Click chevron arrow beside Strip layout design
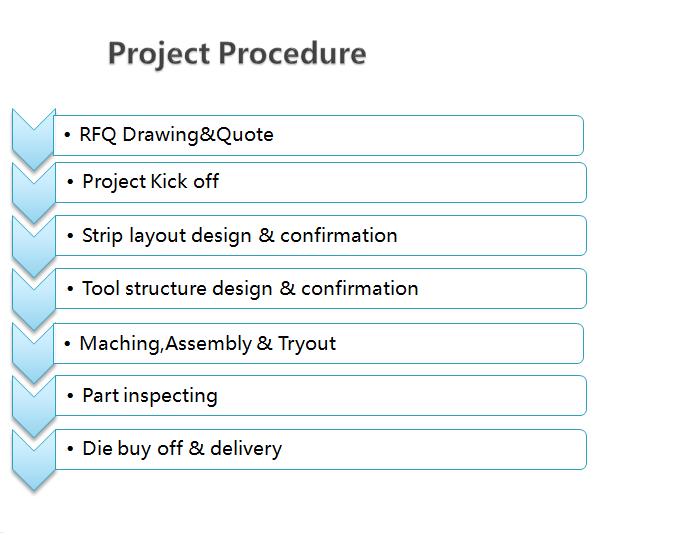This screenshot has width=679, height=533. click(33, 246)
